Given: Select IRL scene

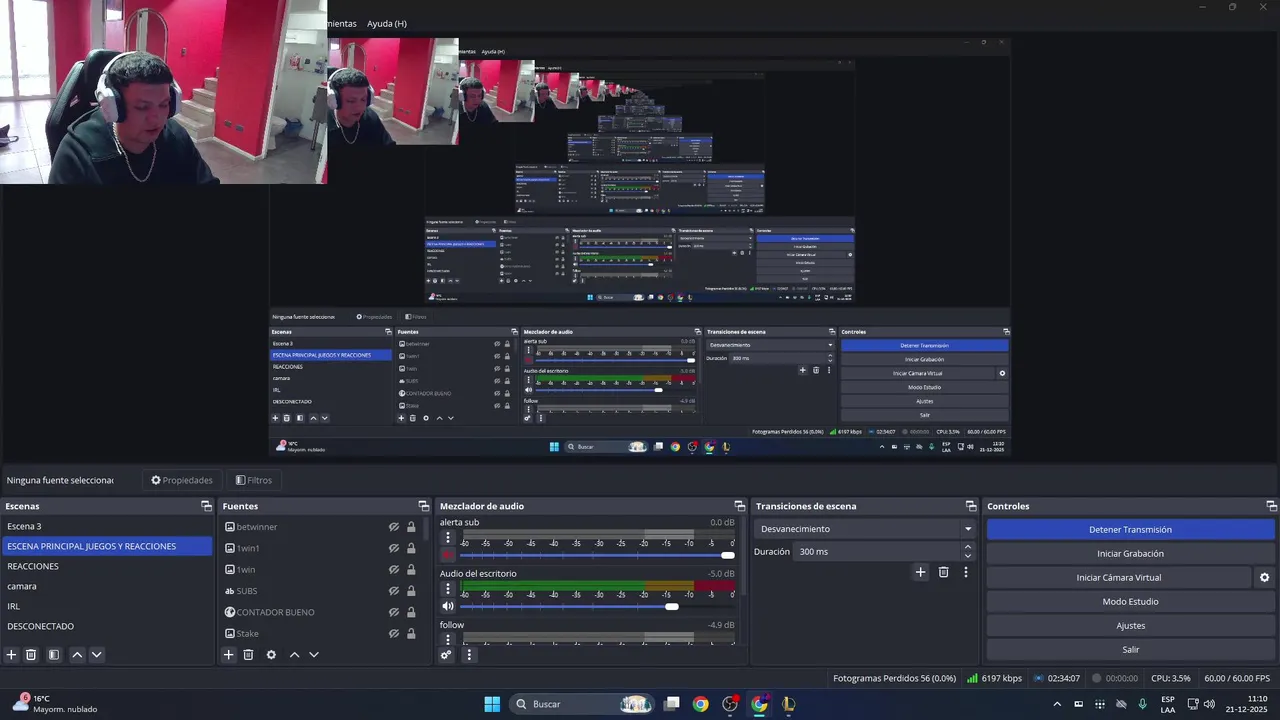Looking at the screenshot, I should 106,606.
